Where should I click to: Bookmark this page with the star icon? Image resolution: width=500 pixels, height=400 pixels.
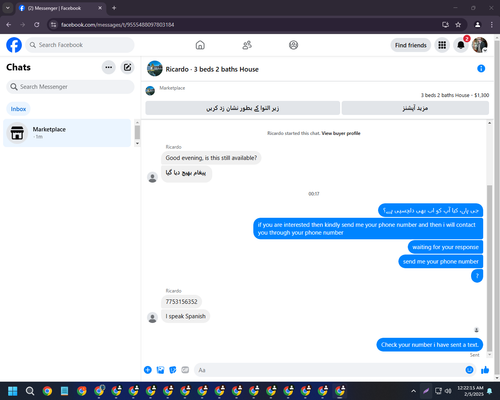click(458, 25)
